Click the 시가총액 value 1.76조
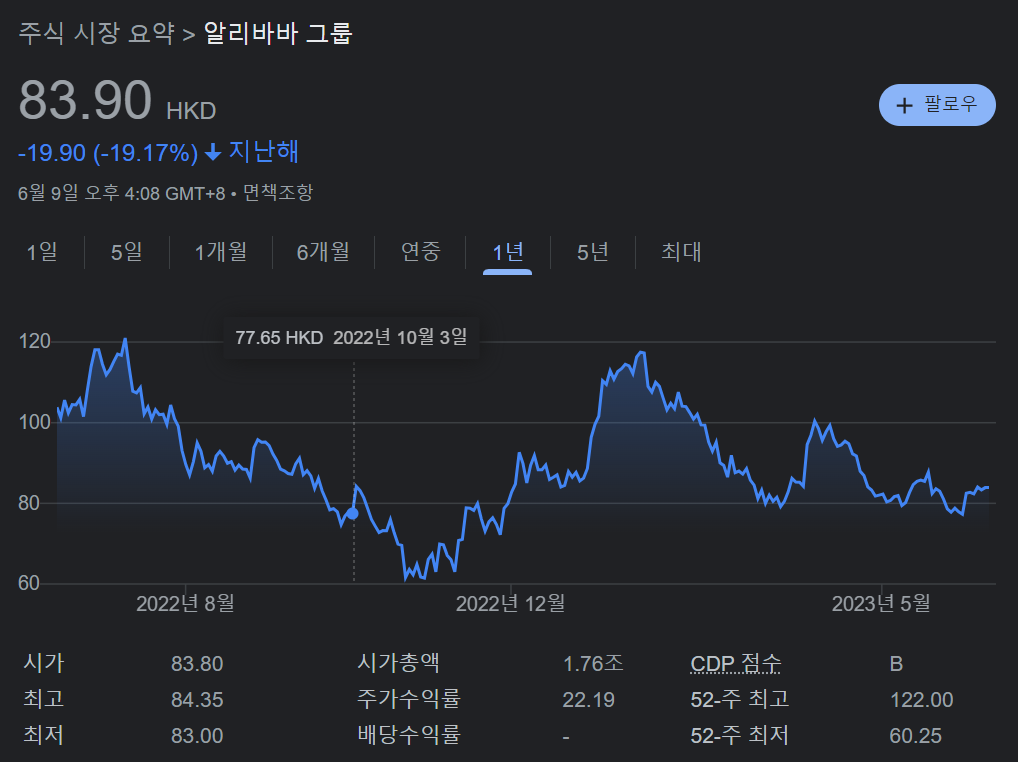The height and width of the screenshot is (762, 1018). click(593, 663)
